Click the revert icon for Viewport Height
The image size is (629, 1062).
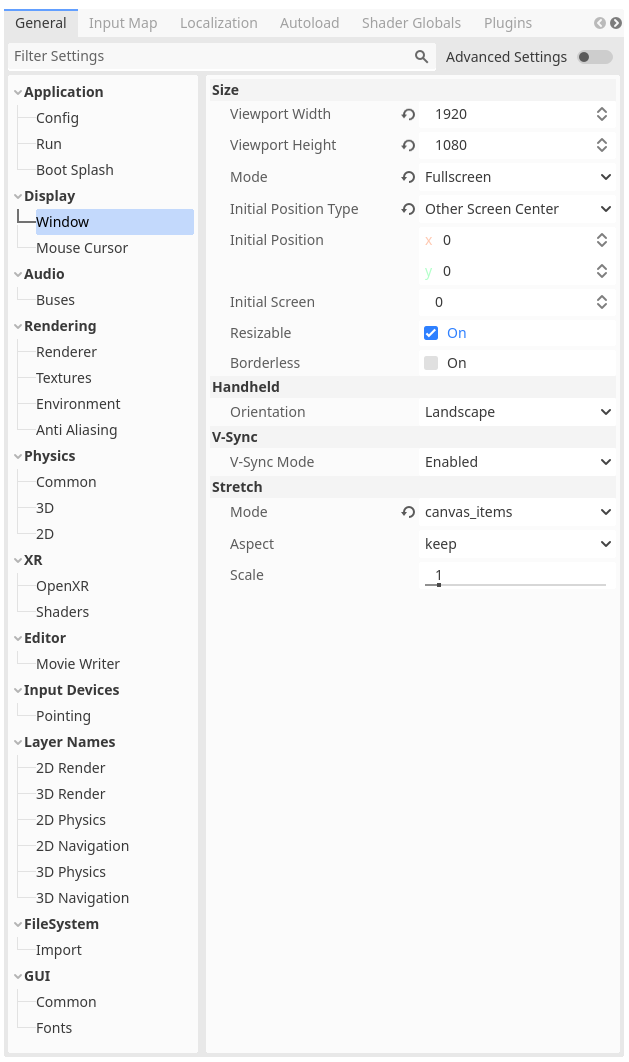(408, 146)
